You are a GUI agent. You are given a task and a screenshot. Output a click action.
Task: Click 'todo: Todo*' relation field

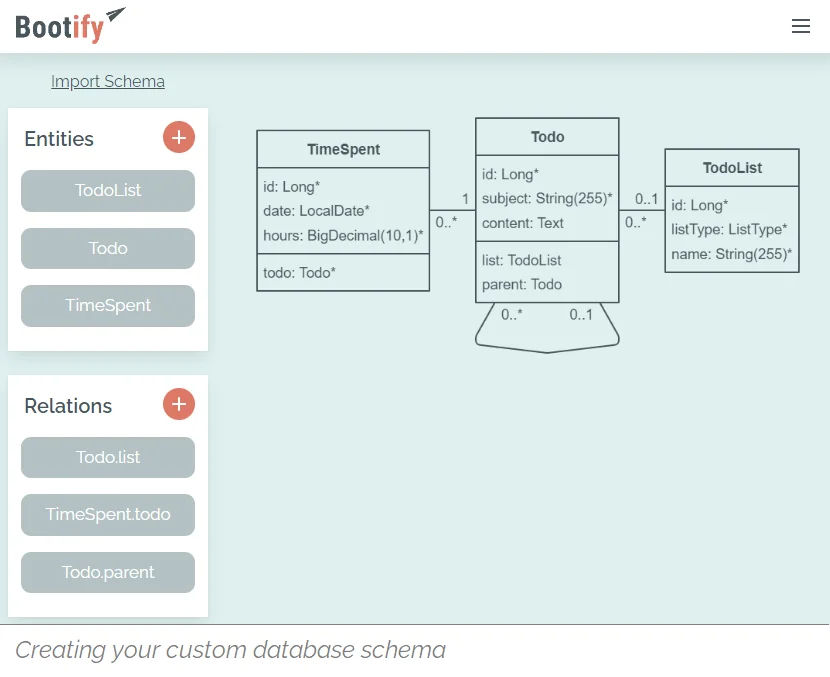coord(299,273)
